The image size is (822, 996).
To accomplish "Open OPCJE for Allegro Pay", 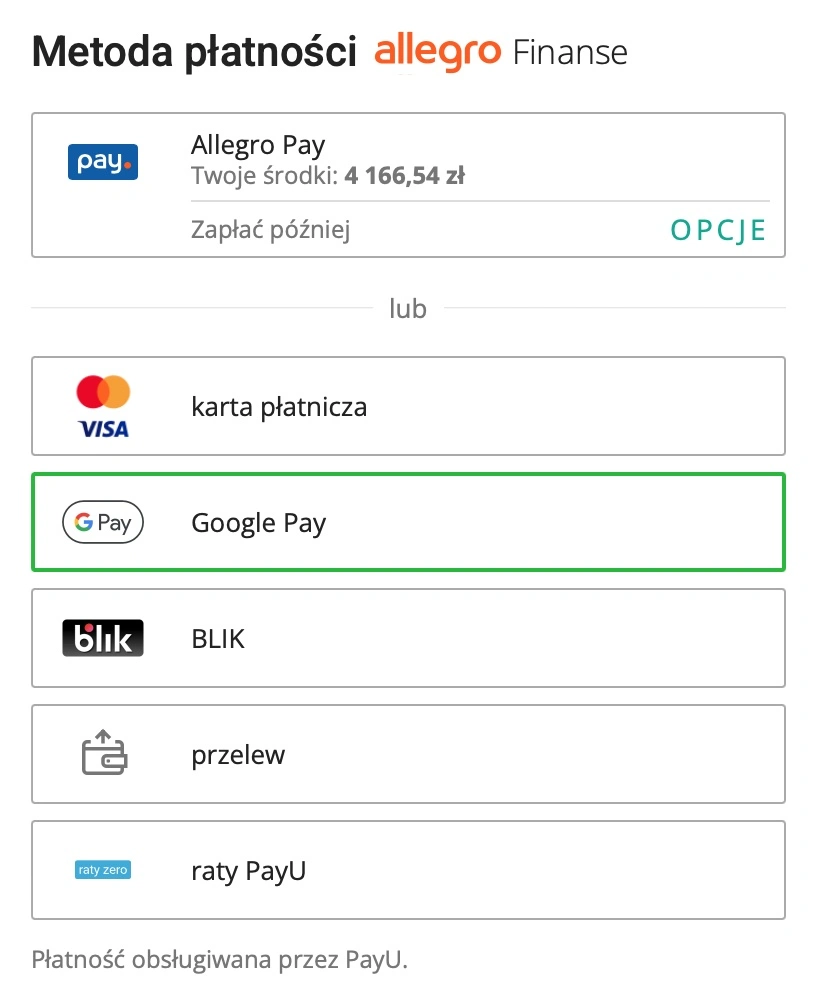I will tap(718, 231).
